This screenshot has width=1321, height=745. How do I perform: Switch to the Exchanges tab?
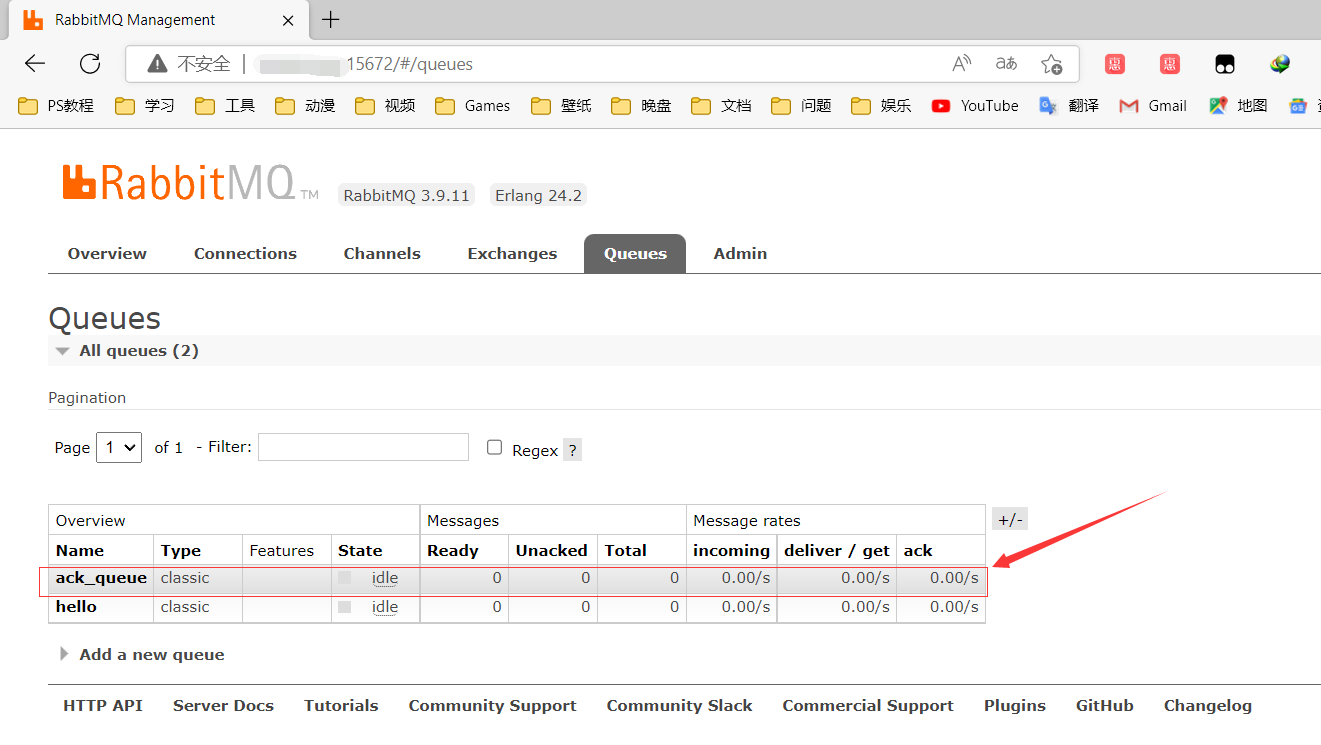coord(512,254)
